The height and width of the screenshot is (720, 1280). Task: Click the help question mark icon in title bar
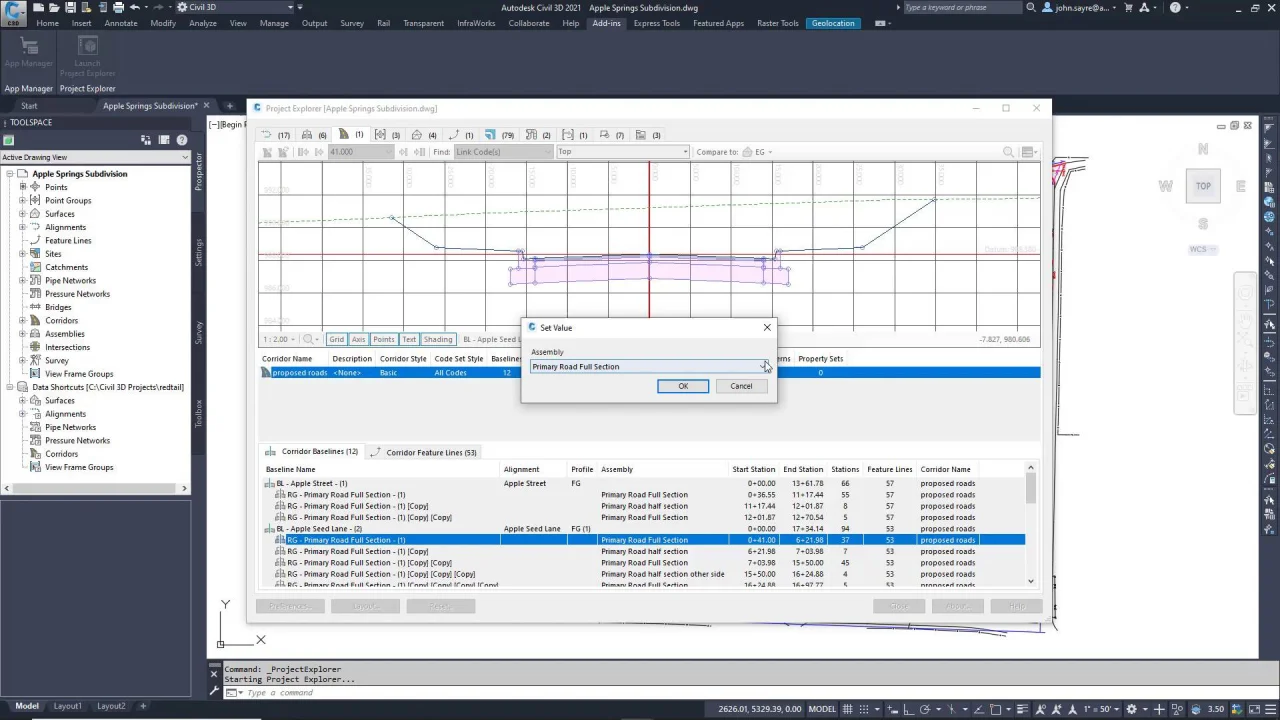click(x=1175, y=7)
